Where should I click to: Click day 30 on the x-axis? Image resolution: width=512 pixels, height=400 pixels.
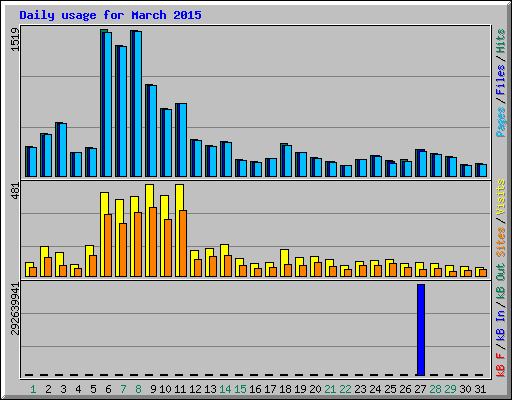pyautogui.click(x=465, y=389)
